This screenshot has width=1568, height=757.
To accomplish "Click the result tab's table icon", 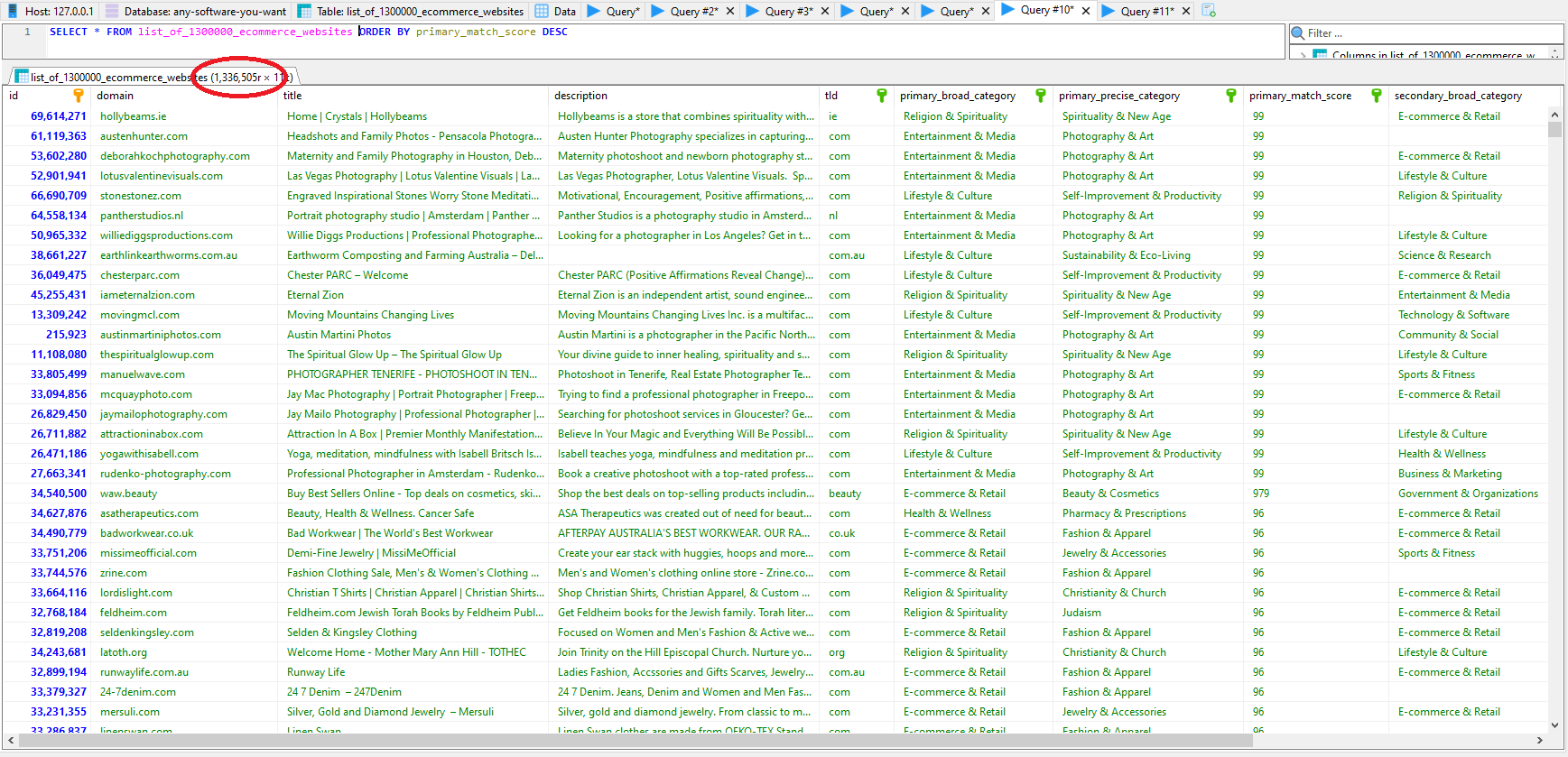I will 22,77.
